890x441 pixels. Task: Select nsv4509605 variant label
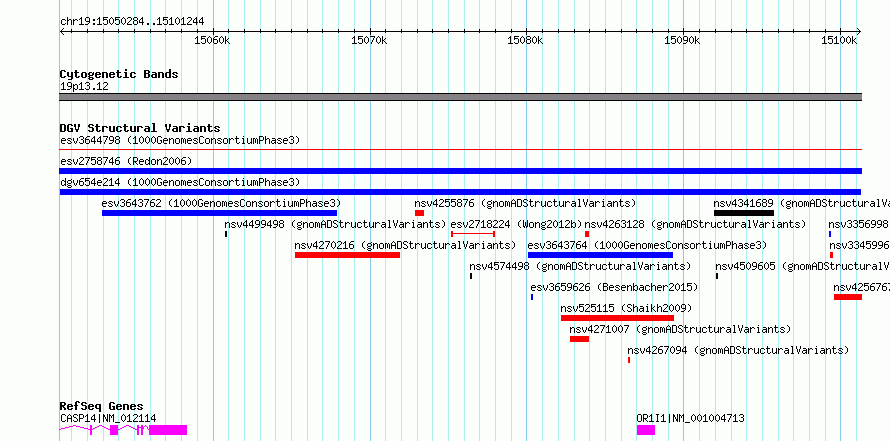[x=803, y=266]
